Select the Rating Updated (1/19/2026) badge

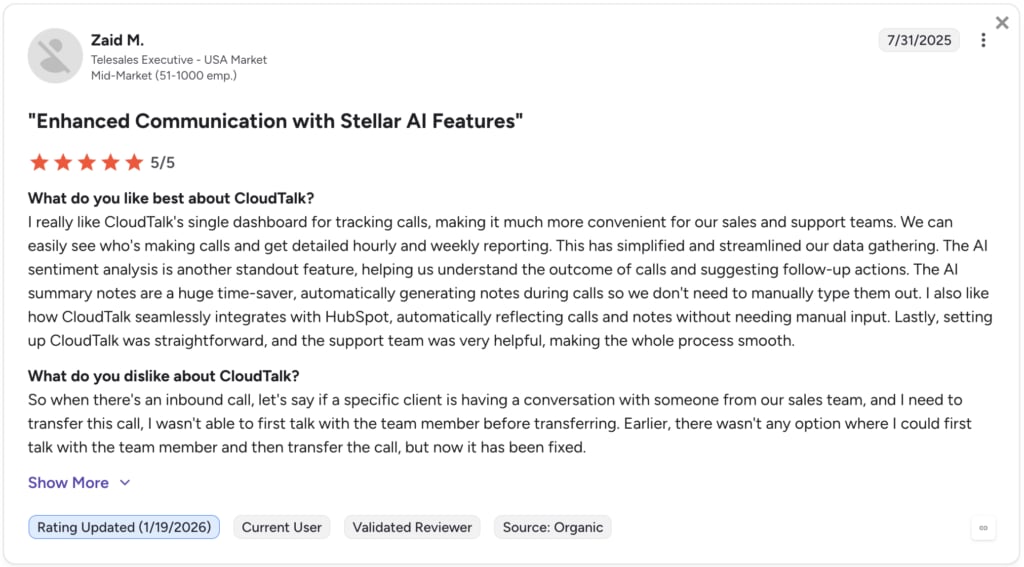coord(124,527)
